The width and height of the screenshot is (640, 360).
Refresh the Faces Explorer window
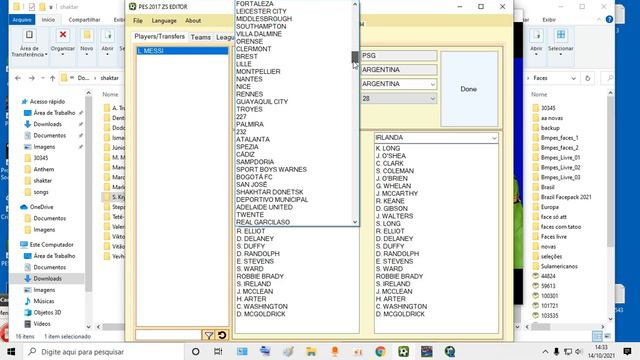pyautogui.click(x=587, y=78)
